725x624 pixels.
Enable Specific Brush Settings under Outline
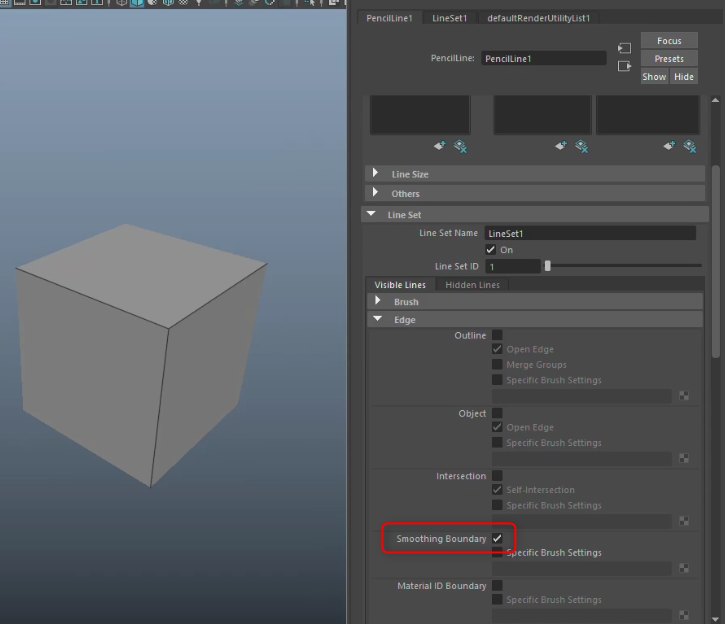[497, 379]
